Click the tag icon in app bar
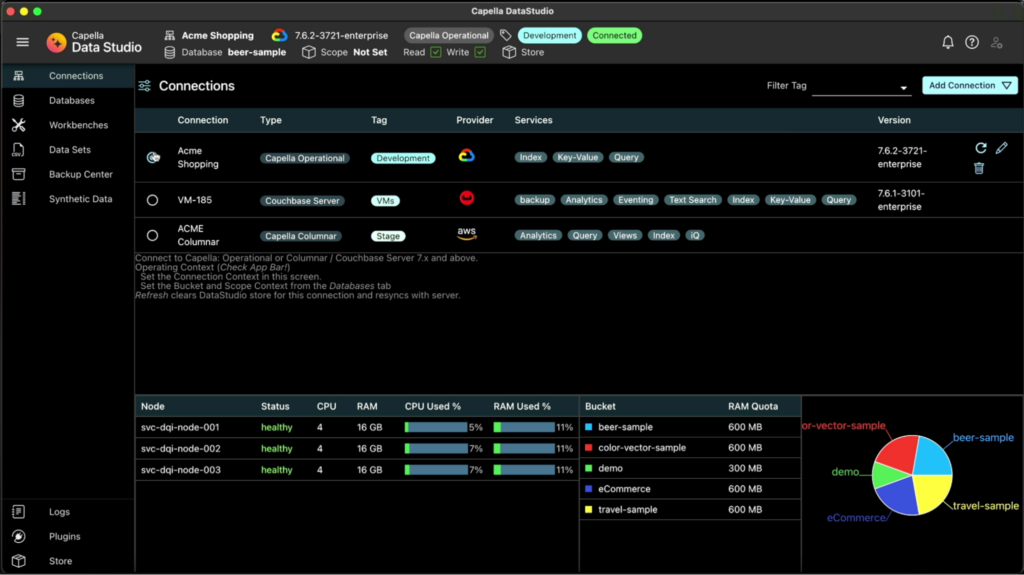Viewport: 1024px width, 575px height. coord(505,35)
